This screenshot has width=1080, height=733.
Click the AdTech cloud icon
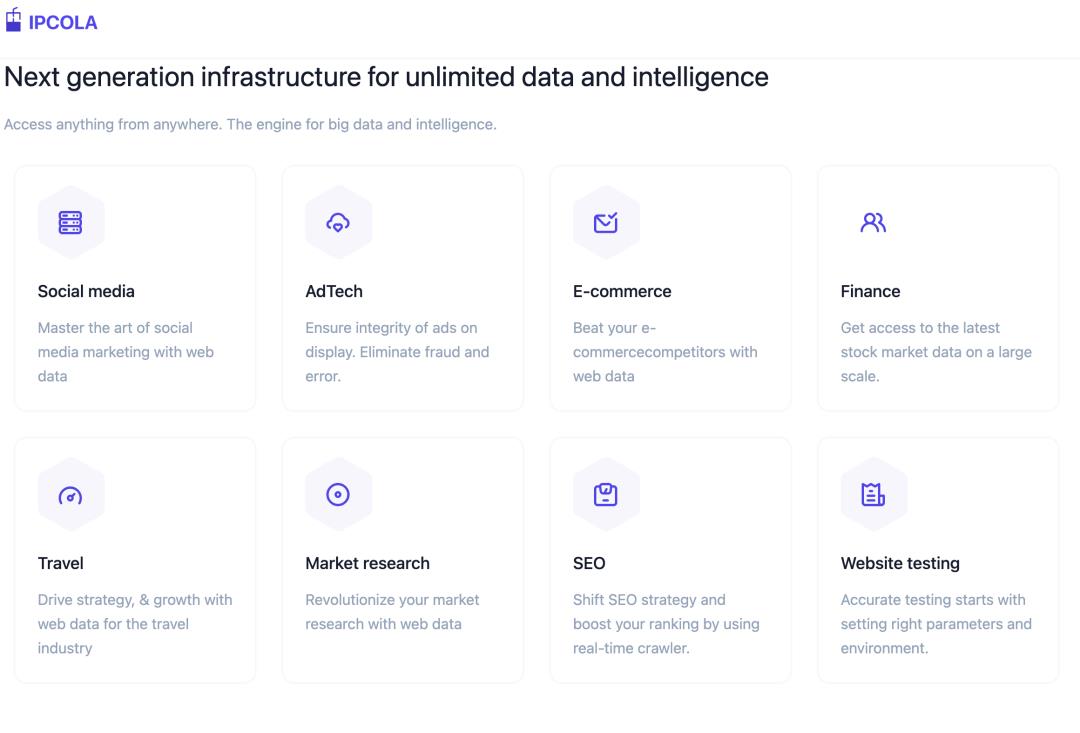(338, 223)
